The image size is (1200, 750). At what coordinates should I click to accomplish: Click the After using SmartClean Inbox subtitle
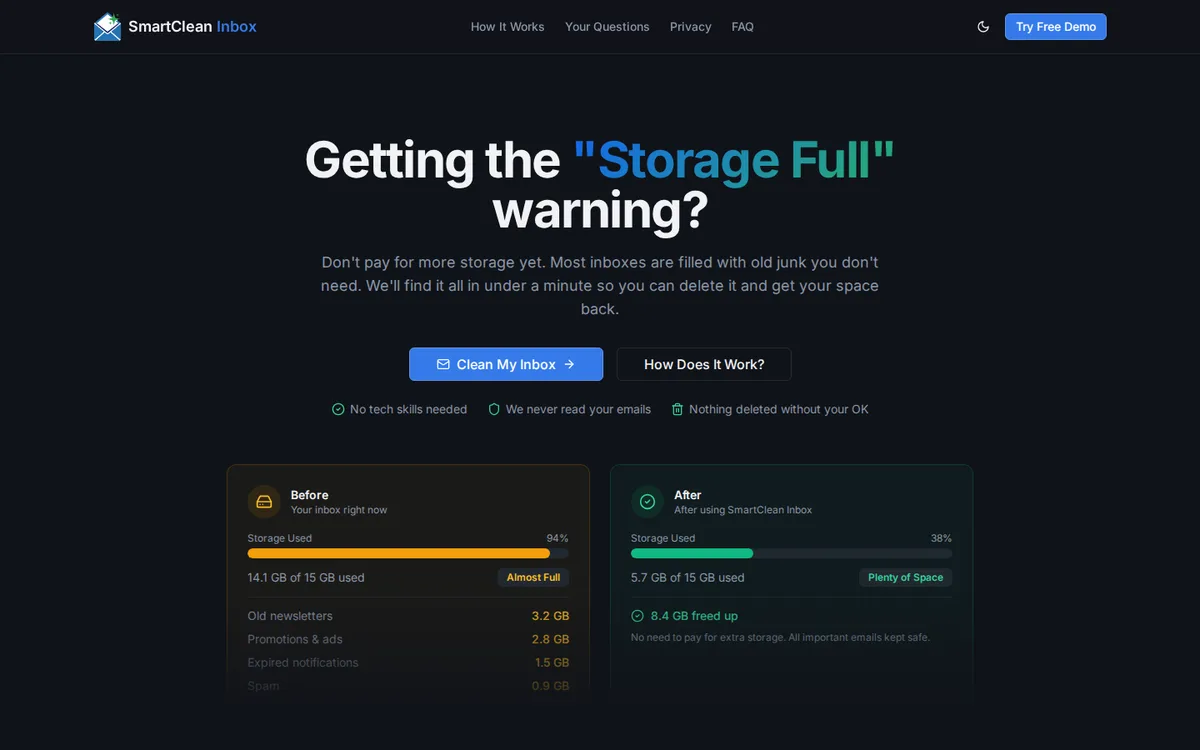(743, 510)
